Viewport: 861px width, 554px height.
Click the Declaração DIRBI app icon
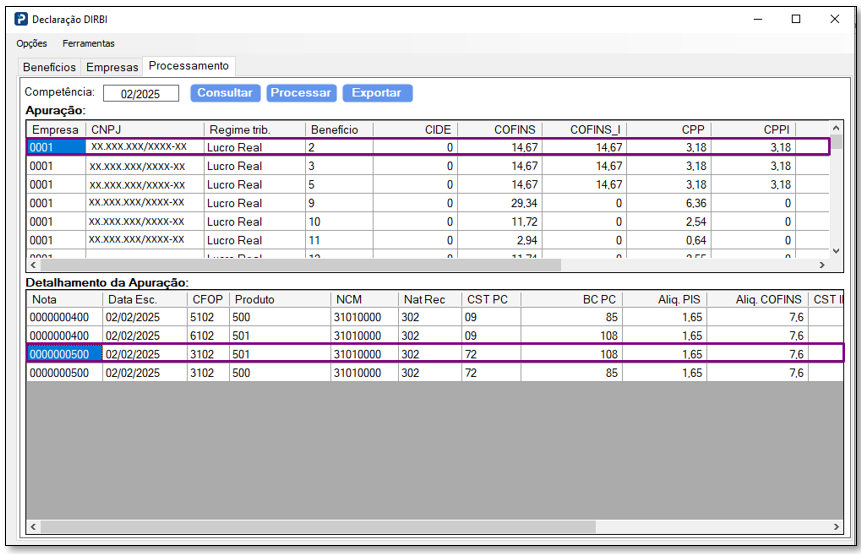pyautogui.click(x=21, y=19)
